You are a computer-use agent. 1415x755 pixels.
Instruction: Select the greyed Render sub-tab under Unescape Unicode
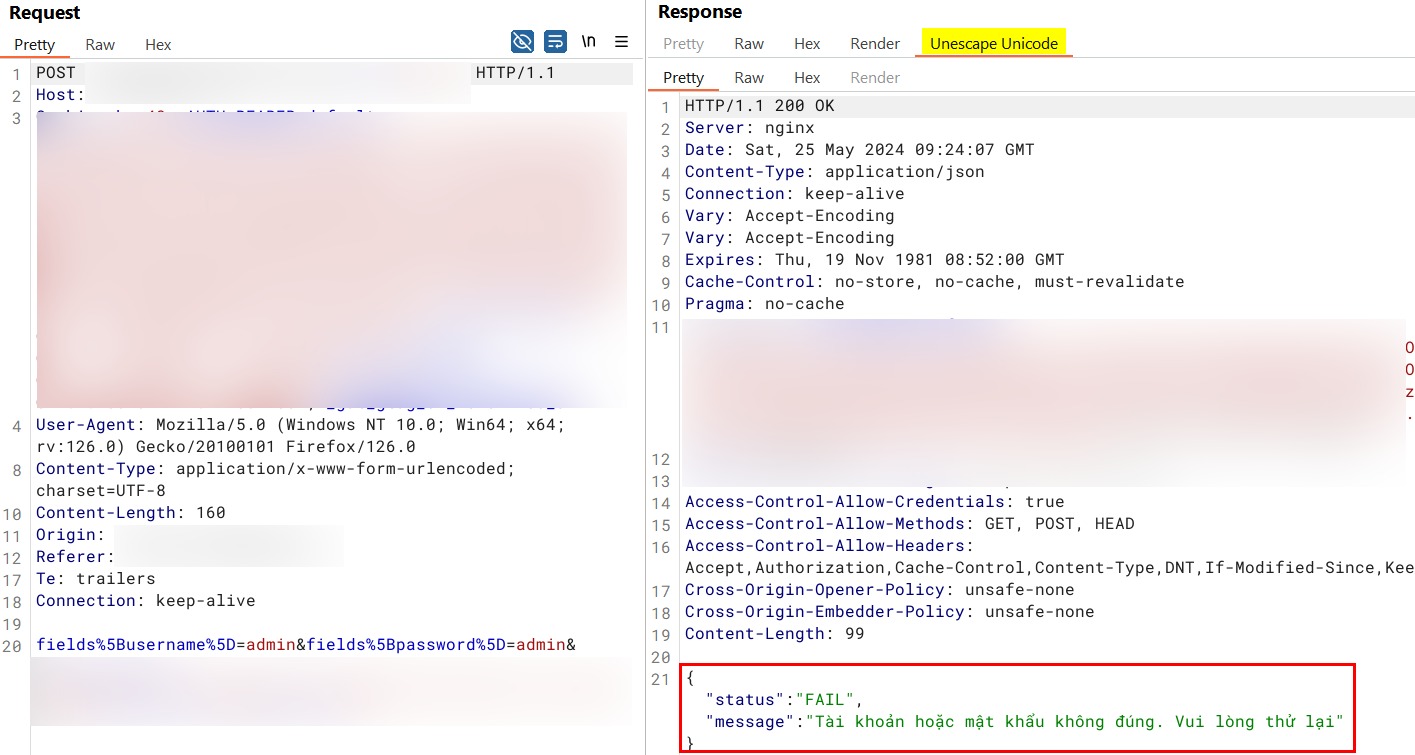tap(875, 77)
